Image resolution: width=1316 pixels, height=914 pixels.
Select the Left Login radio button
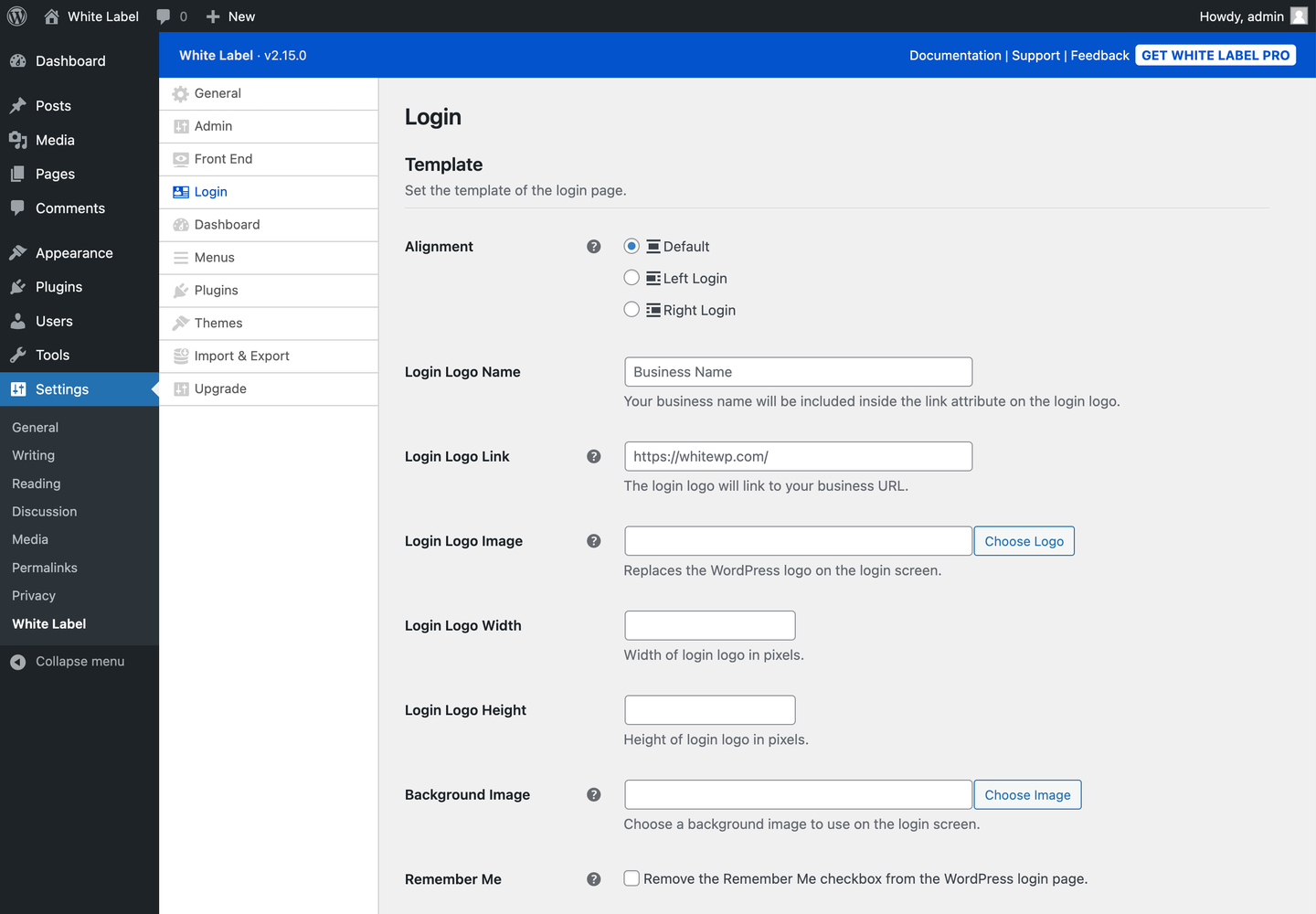coord(631,277)
